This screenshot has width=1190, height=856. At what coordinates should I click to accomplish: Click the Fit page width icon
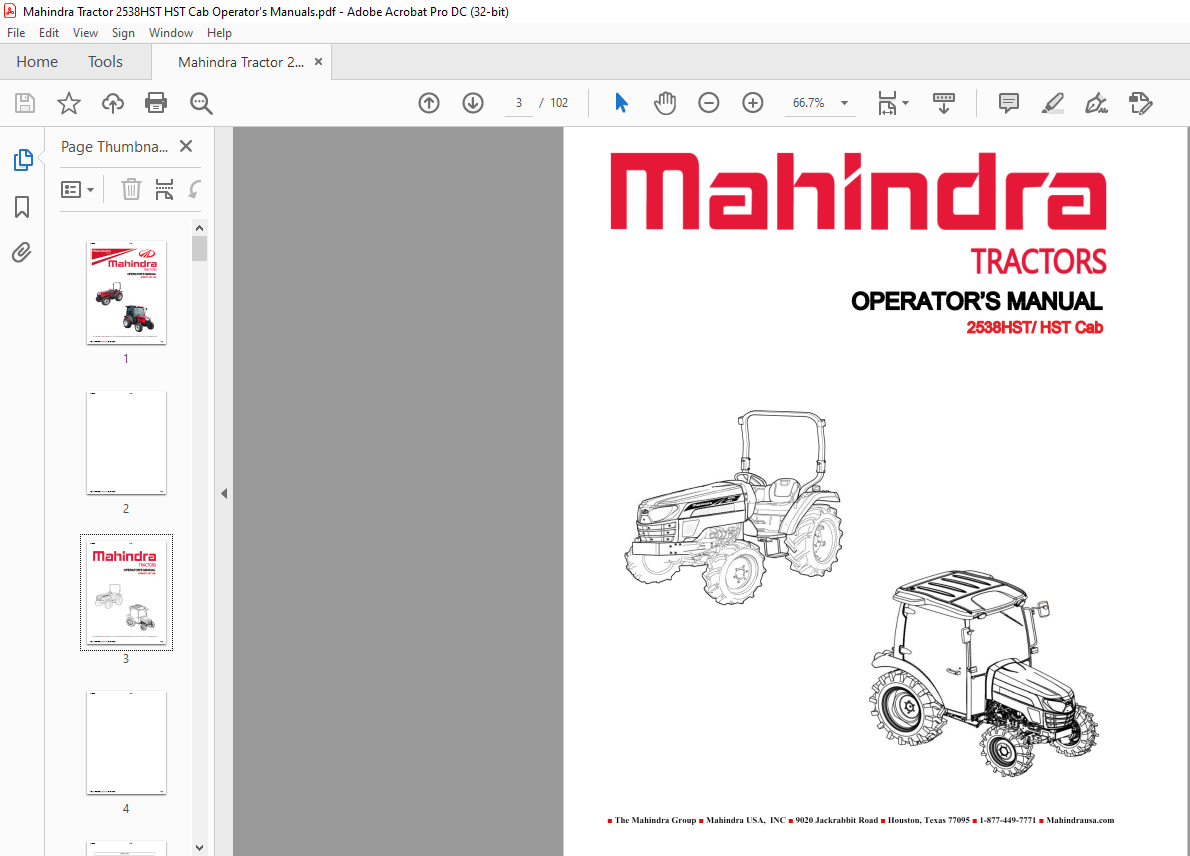[x=887, y=102]
